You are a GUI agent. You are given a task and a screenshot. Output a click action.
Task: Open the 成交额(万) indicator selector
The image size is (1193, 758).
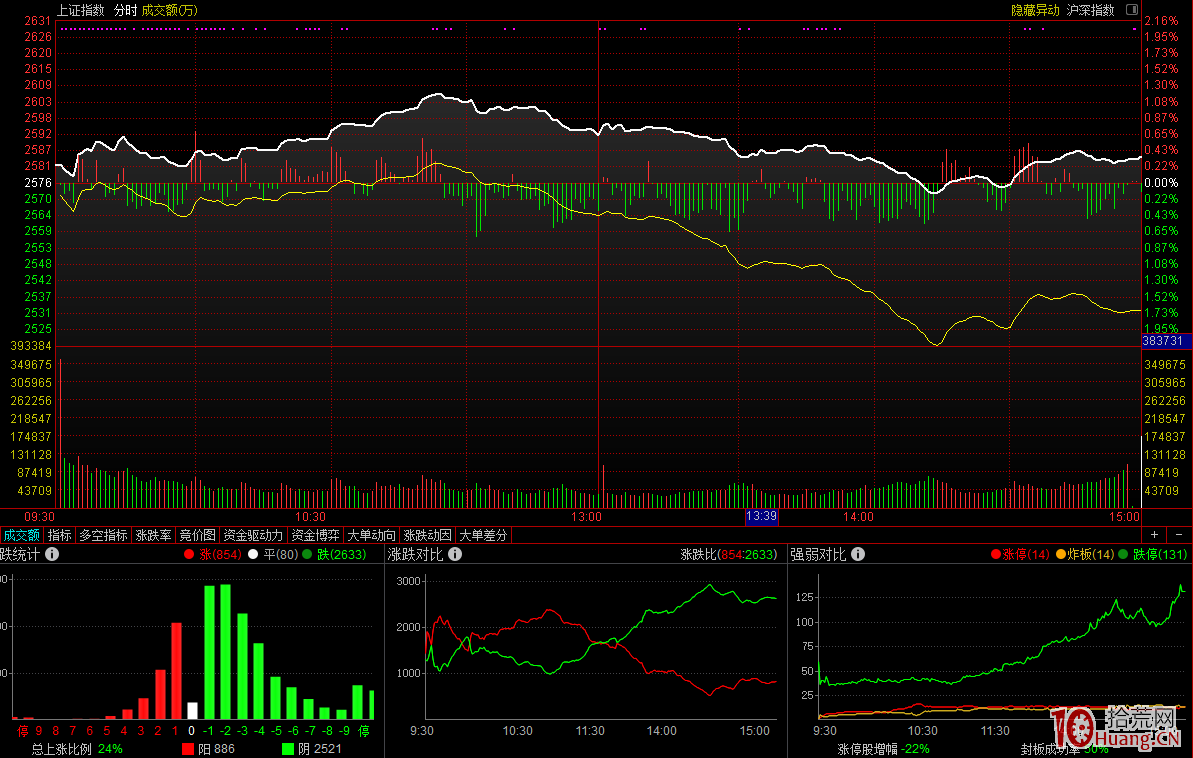coord(169,10)
